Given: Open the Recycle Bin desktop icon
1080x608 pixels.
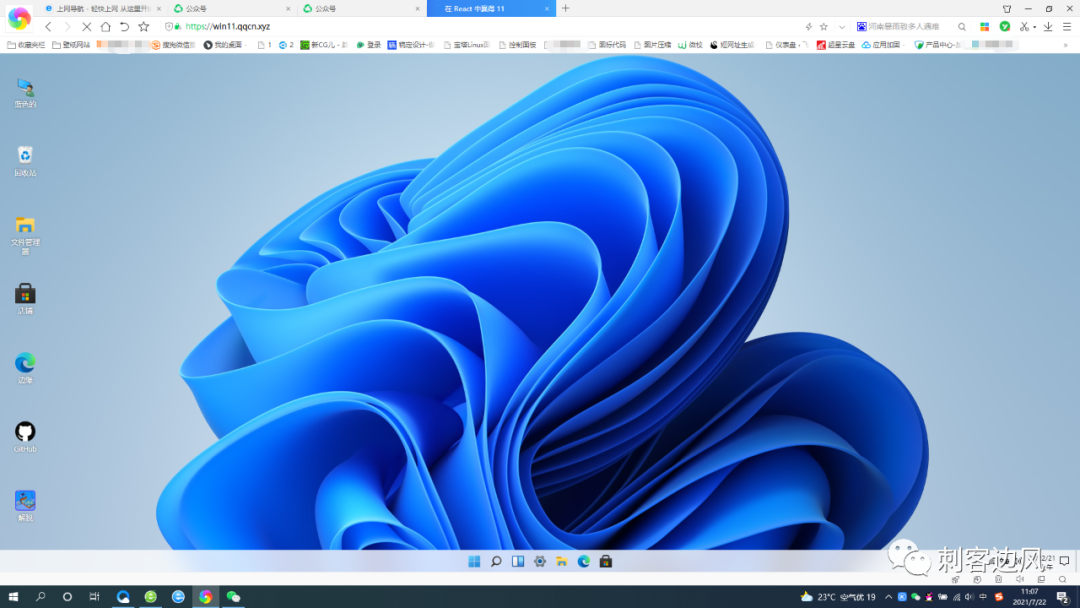Looking at the screenshot, I should (25, 162).
